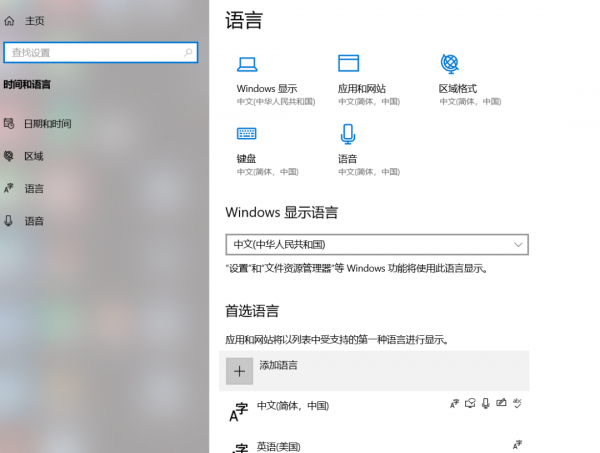
Task: Open 区域 settings page
Action: (34, 156)
